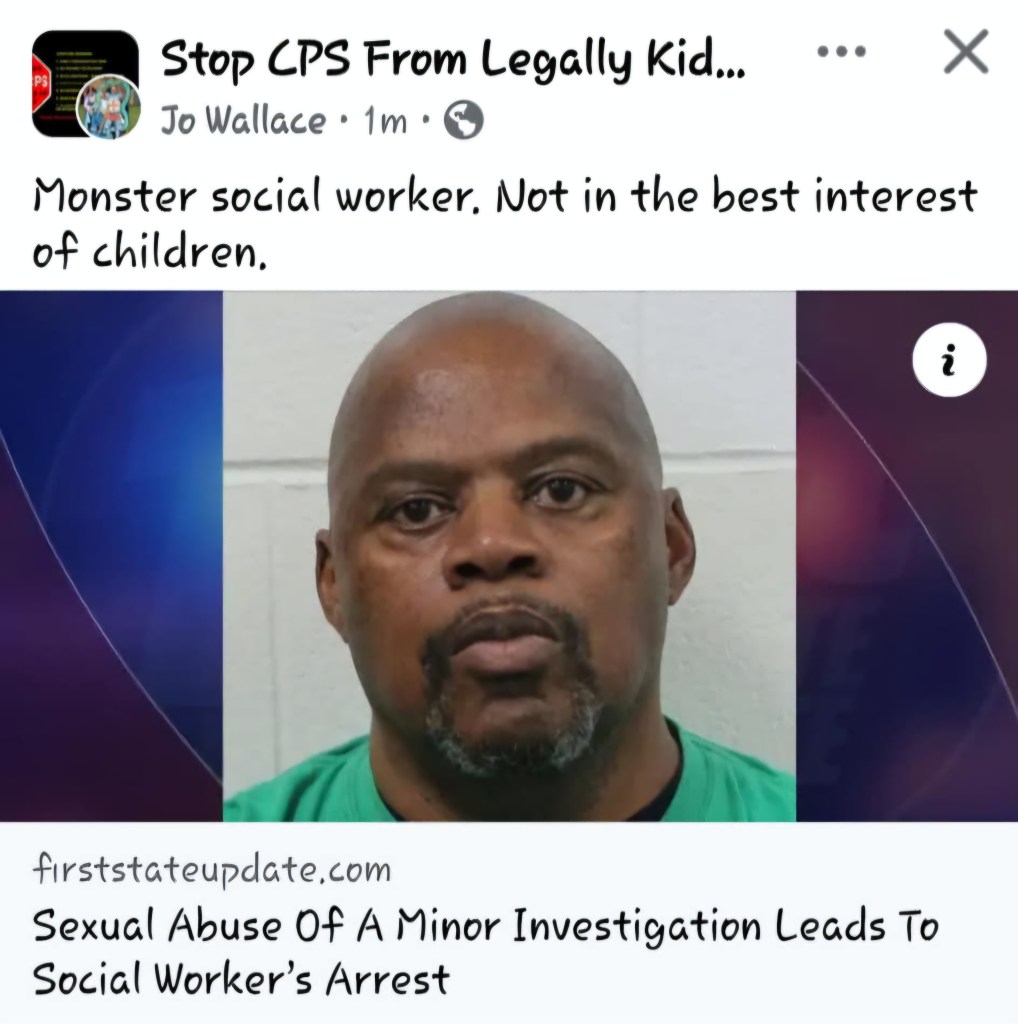Visit Jo Wallace's profile
1018x1024 pixels.
point(243,120)
